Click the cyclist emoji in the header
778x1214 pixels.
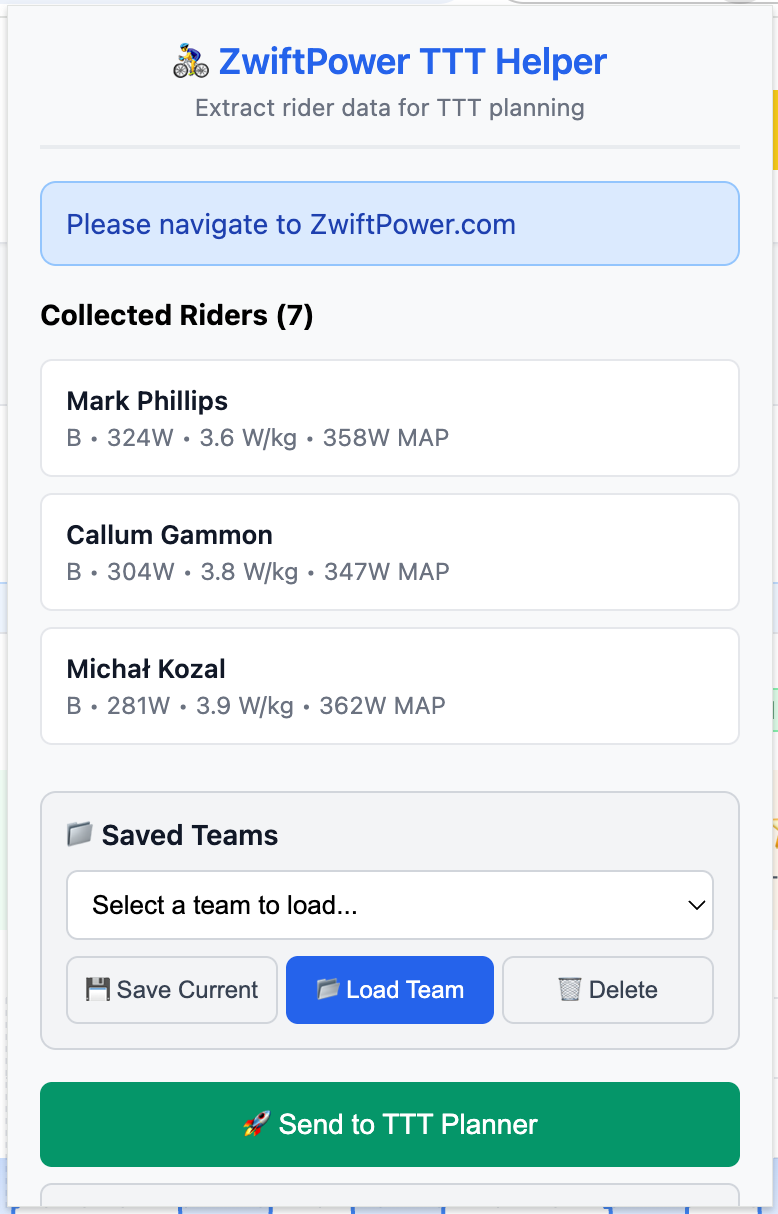point(190,60)
